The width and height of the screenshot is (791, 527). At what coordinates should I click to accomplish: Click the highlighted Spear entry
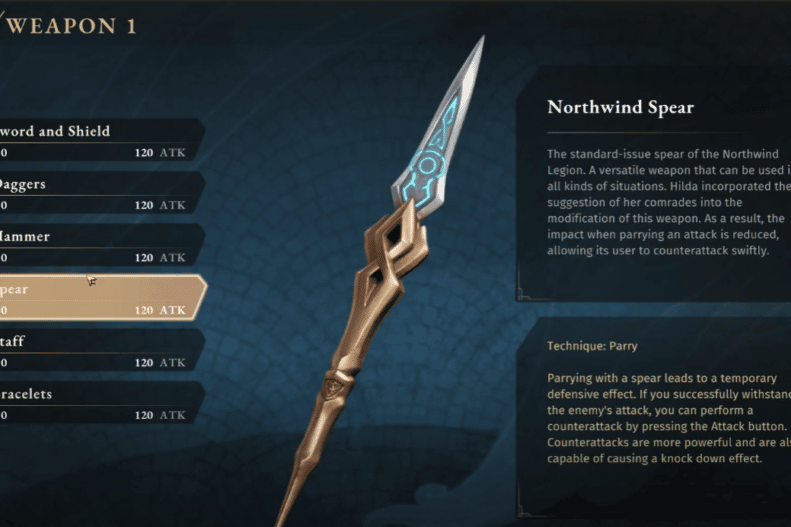click(x=102, y=298)
